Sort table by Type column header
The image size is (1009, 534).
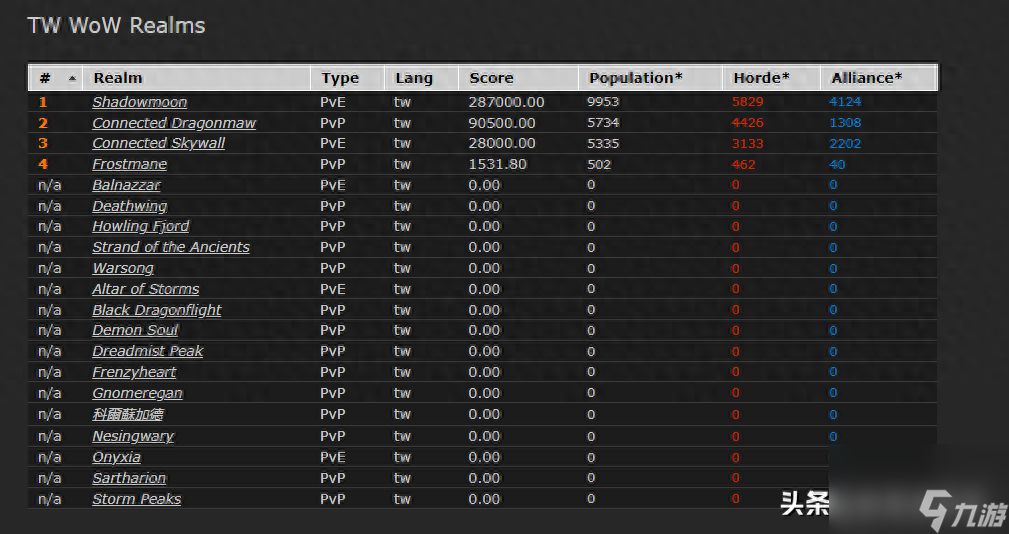click(x=347, y=78)
